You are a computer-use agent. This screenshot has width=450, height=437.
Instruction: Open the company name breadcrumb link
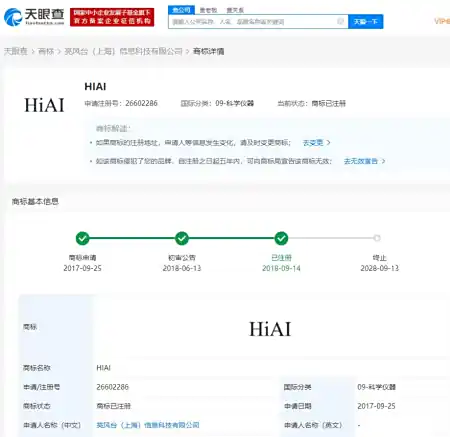[x=123, y=51]
